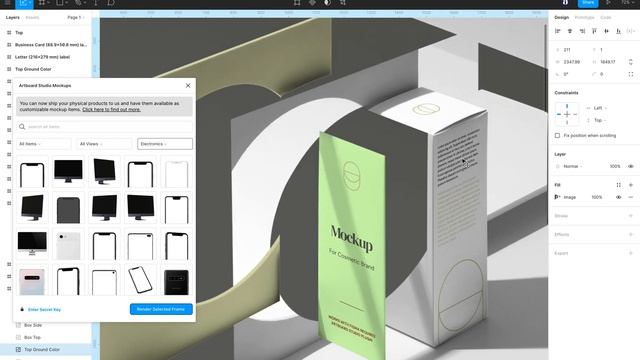Select the Top Ground Color layer near the list top
Viewport: 640px width, 360px height.
pyautogui.click(x=33, y=69)
